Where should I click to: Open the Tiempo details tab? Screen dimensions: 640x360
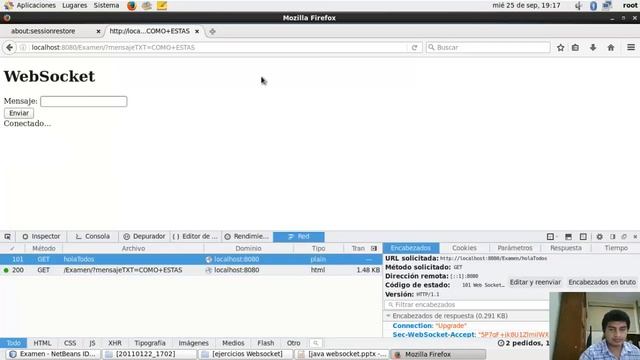coord(616,248)
